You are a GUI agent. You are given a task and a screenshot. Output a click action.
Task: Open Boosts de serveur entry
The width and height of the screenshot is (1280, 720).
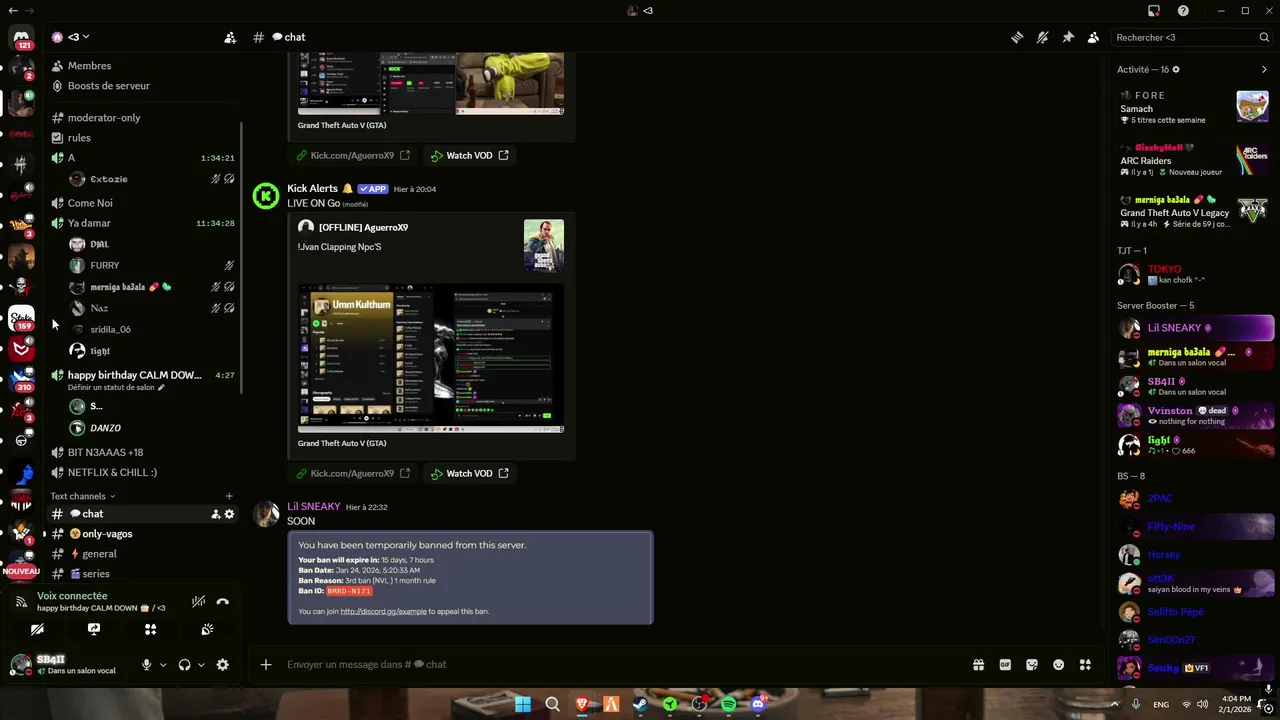tap(144, 86)
